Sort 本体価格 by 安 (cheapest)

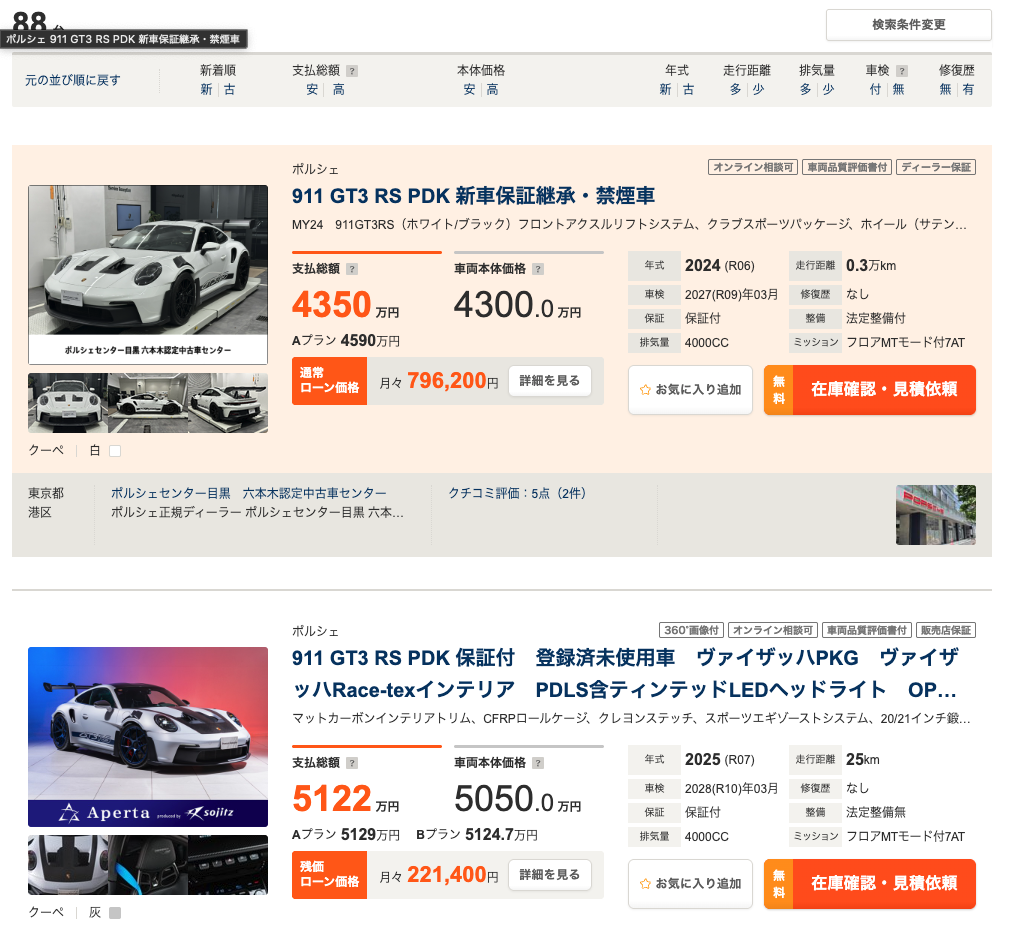pos(470,89)
